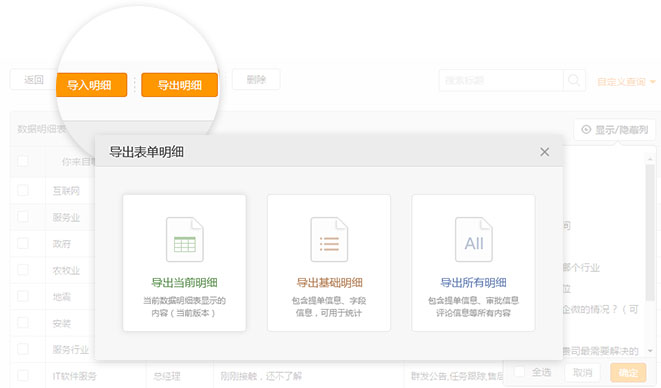This screenshot has height=388, width=661.
Task: Tick the checkbox for 服务业 row
Action: pos(23,217)
